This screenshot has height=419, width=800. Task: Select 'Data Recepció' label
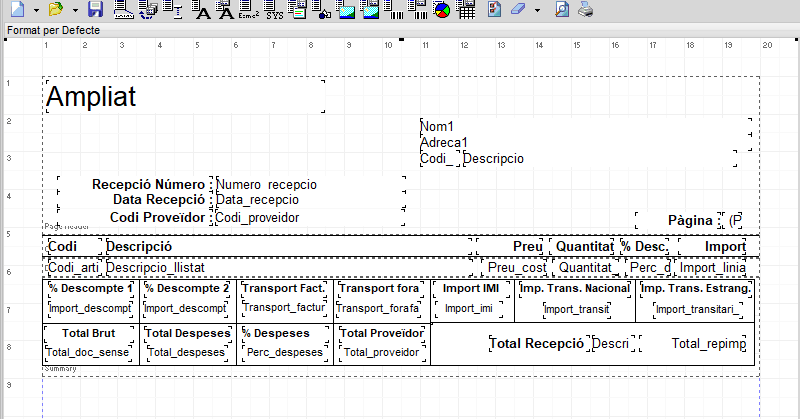[x=135, y=200]
